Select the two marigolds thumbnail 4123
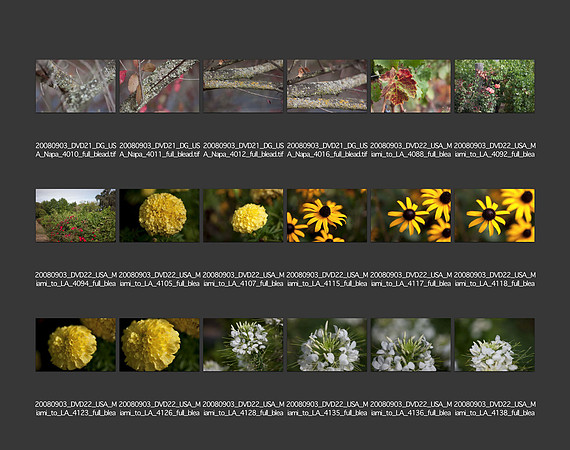This screenshot has height=450, width=570. pyautogui.click(x=76, y=345)
